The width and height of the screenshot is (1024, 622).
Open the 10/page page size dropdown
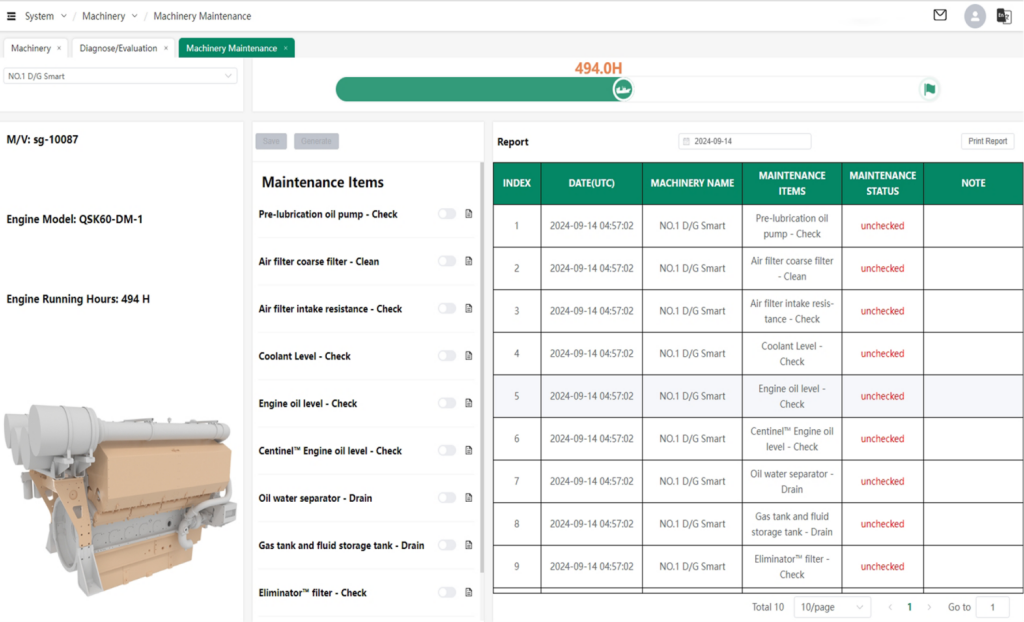[x=832, y=607]
